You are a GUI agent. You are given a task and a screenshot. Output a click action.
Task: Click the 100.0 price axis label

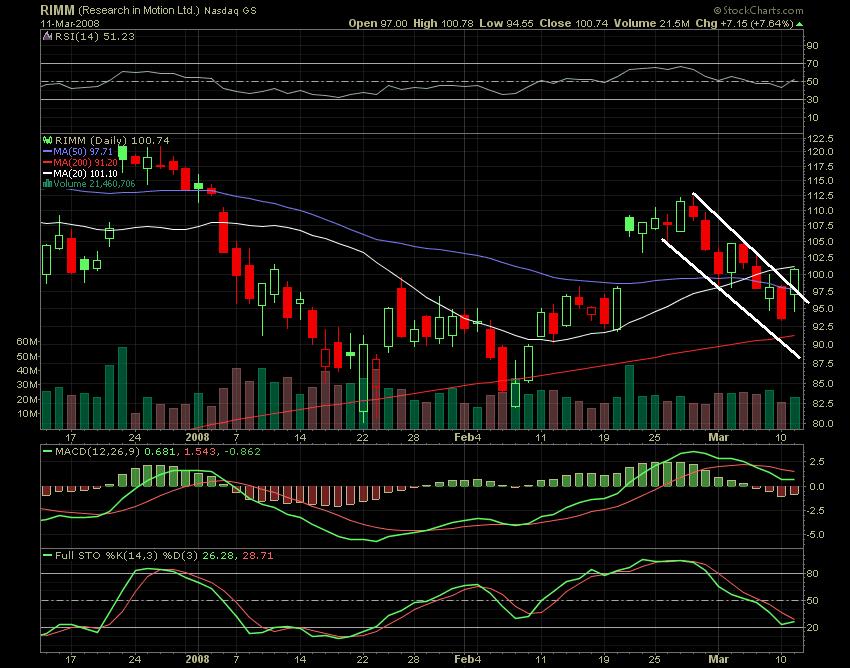820,274
